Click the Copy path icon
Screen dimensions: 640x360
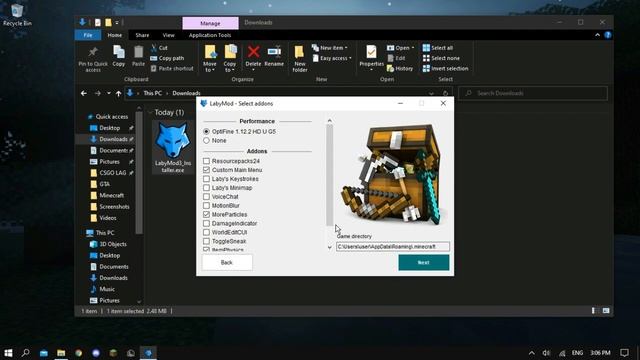pos(153,58)
